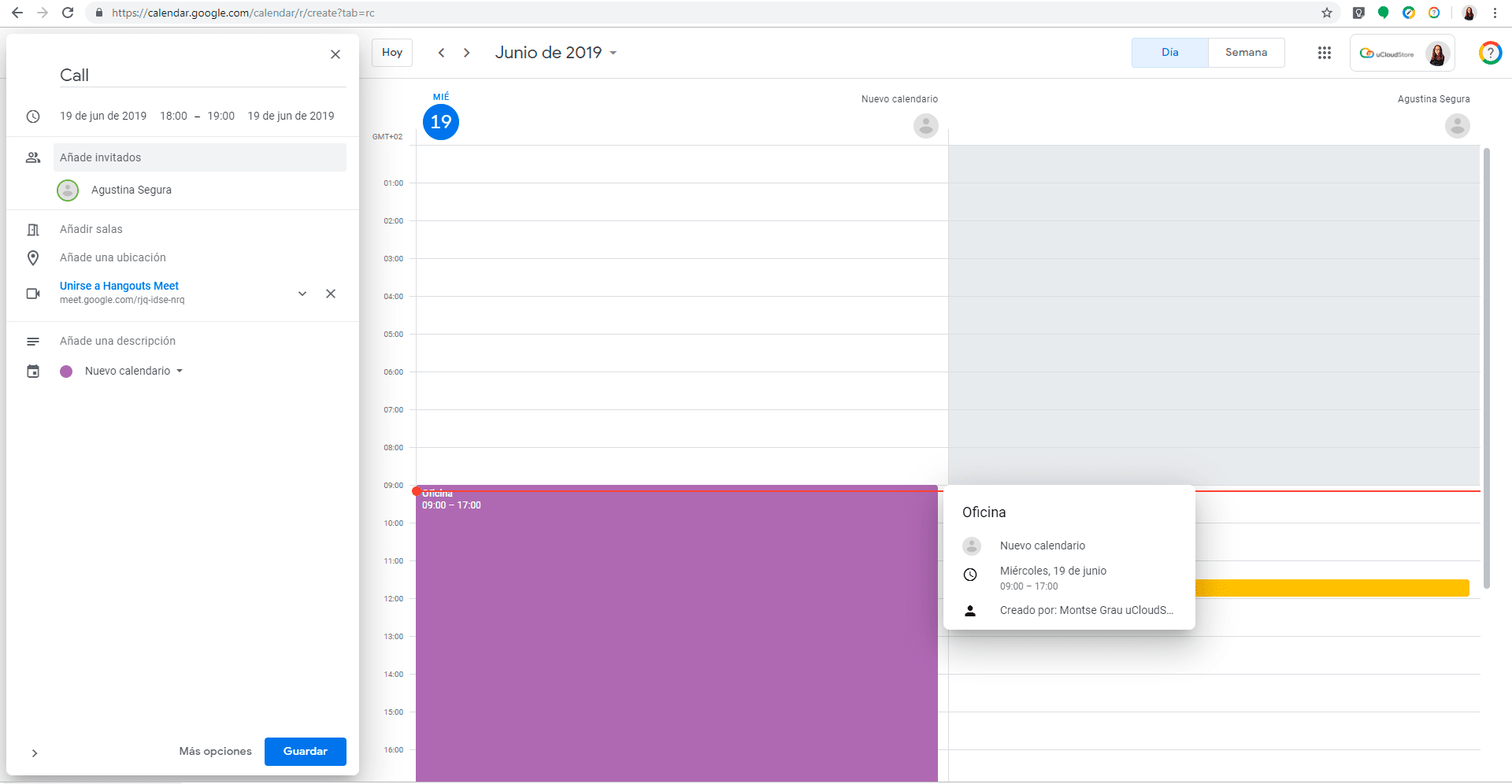Go to next day arrow
The width and height of the screenshot is (1512, 784).
[467, 53]
